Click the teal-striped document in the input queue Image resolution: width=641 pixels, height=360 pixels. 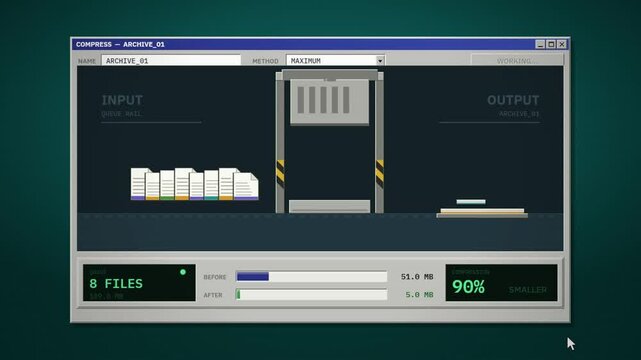click(x=211, y=185)
